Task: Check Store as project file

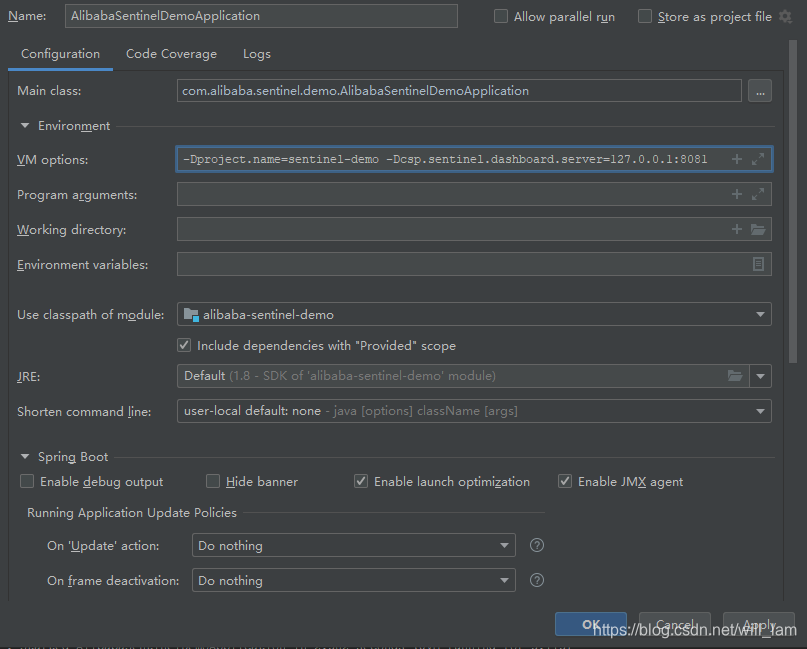Action: (x=645, y=16)
